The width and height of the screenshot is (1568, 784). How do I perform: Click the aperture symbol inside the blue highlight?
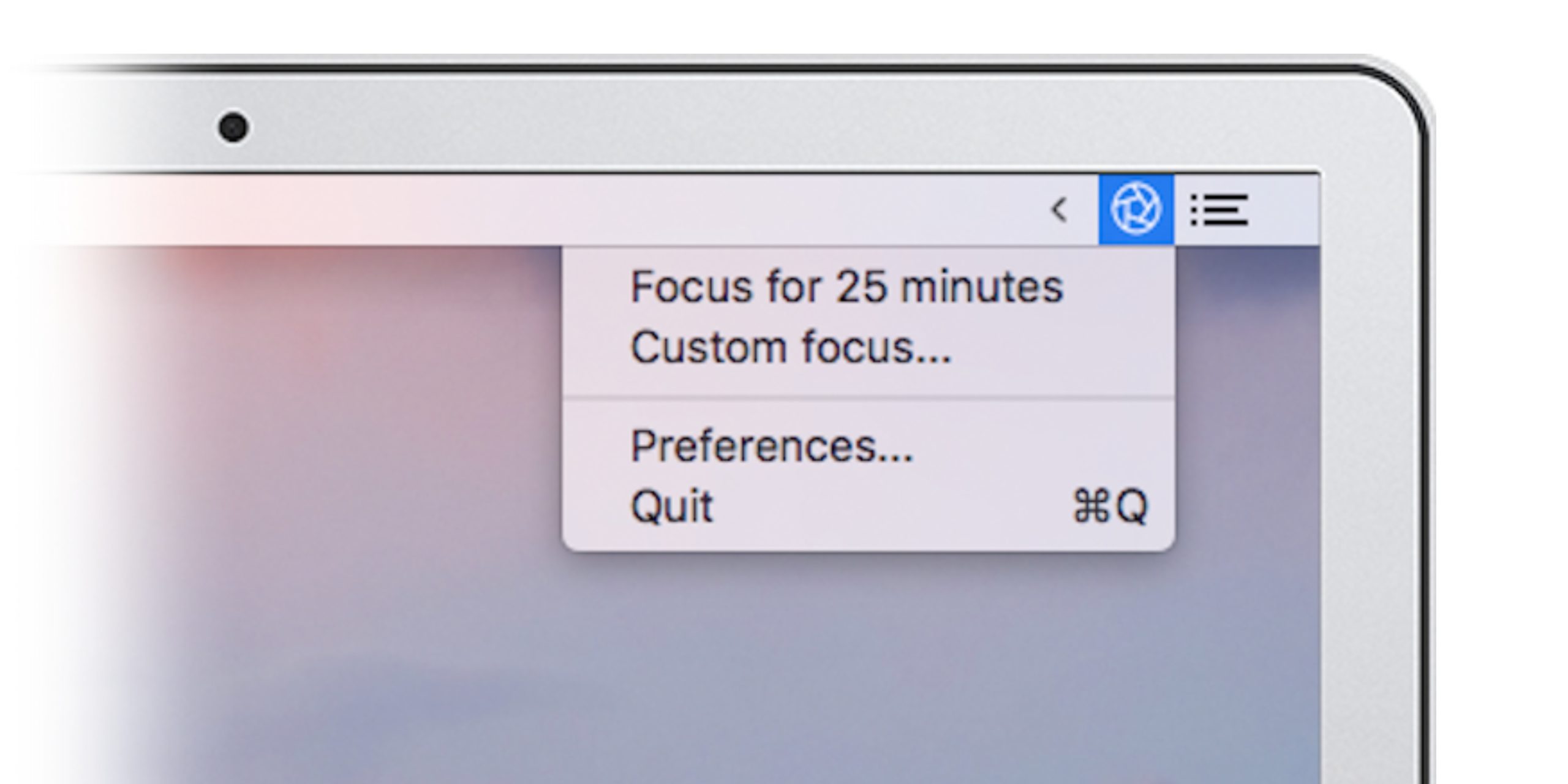pos(1137,209)
